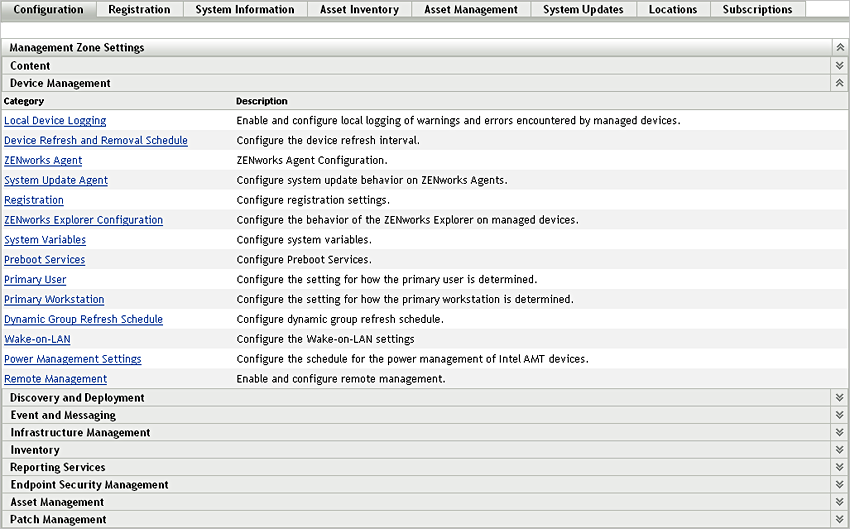
Task: Go to the Asset Inventory tab
Action: [x=359, y=10]
